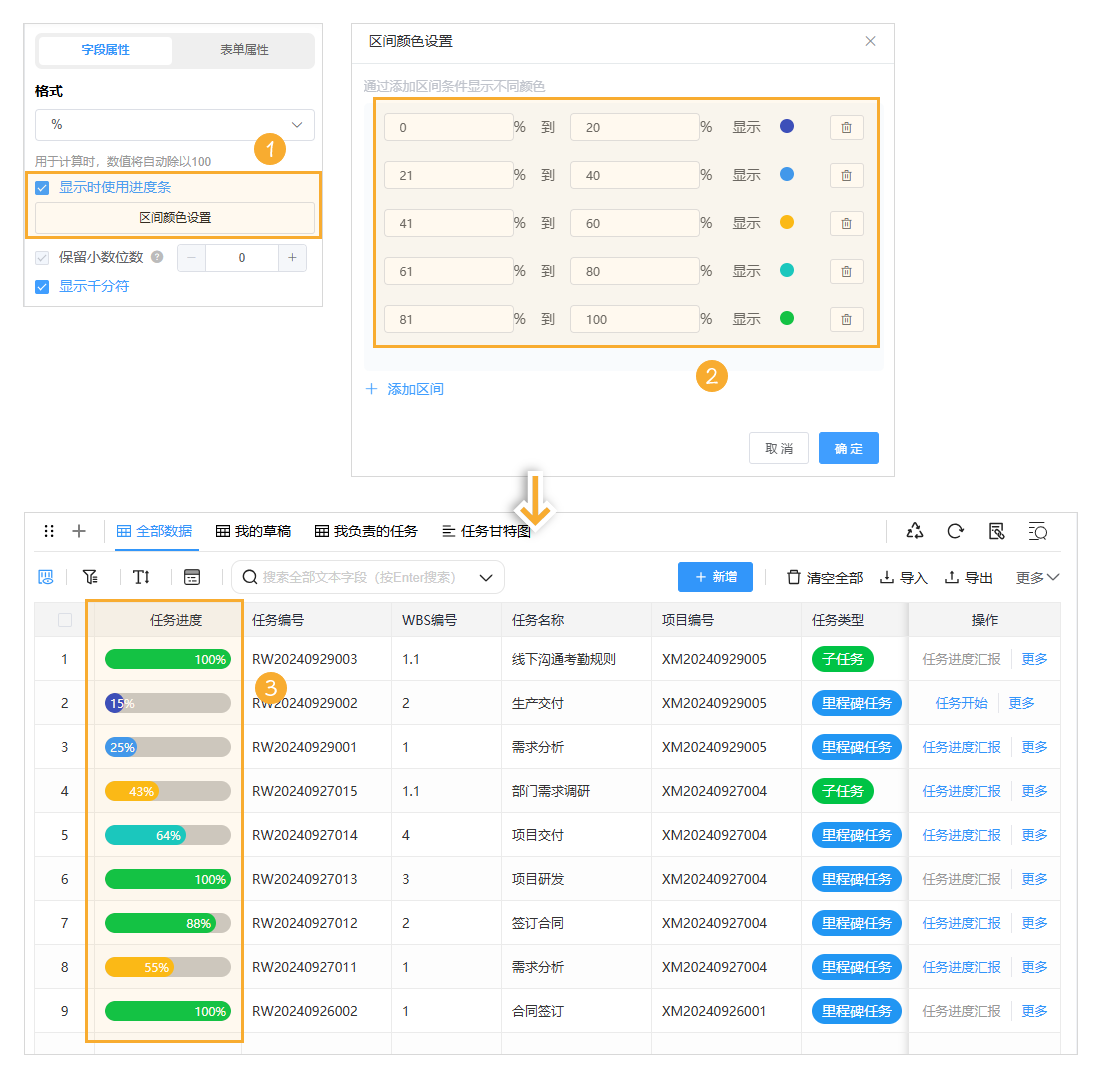Viewport: 1096px width, 1077px height.
Task: Expand the search field dropdown arrow
Action: 486,577
